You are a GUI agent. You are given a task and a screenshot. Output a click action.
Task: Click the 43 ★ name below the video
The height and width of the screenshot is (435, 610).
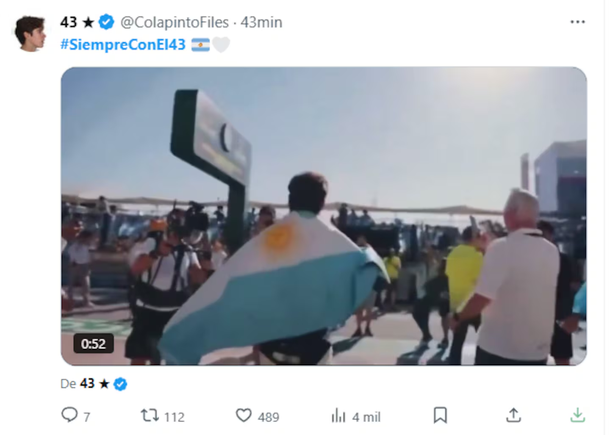point(93,383)
